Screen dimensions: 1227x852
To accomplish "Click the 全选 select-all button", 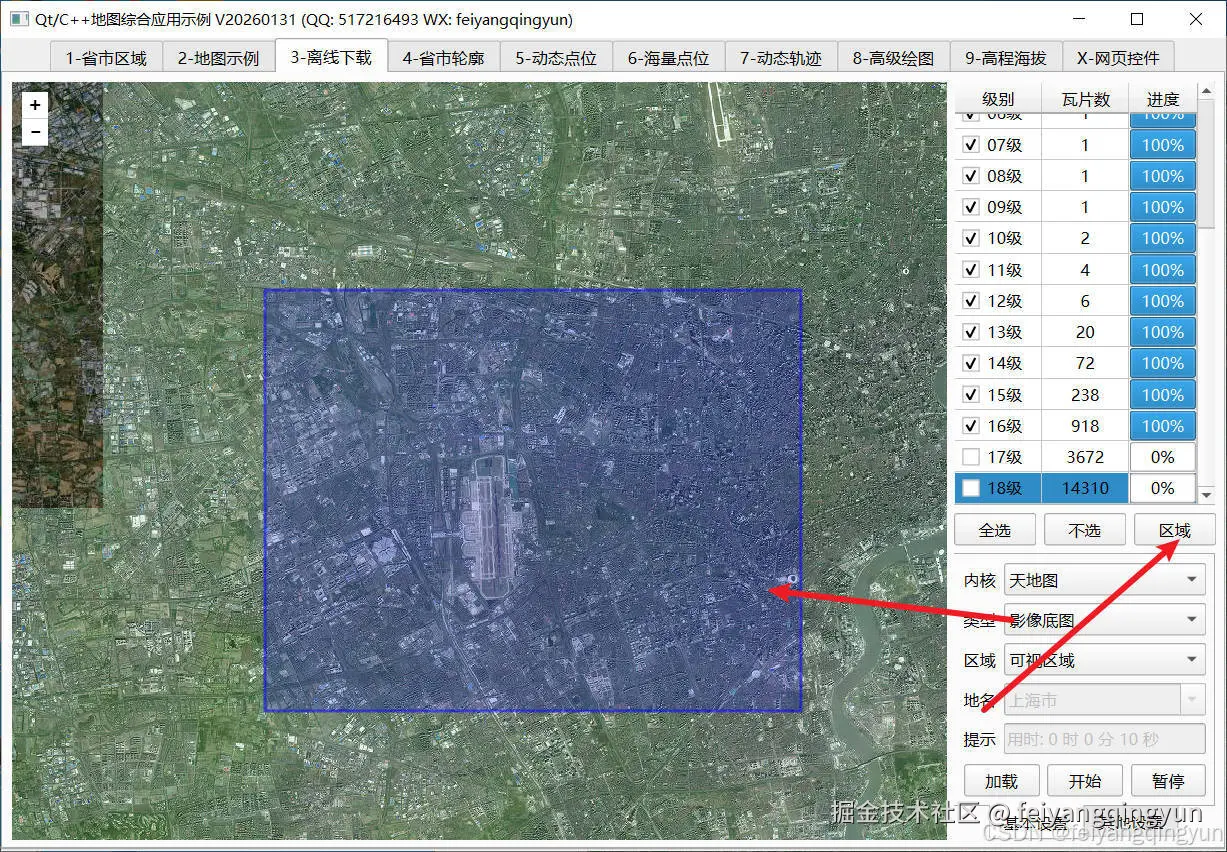I will tap(994, 530).
